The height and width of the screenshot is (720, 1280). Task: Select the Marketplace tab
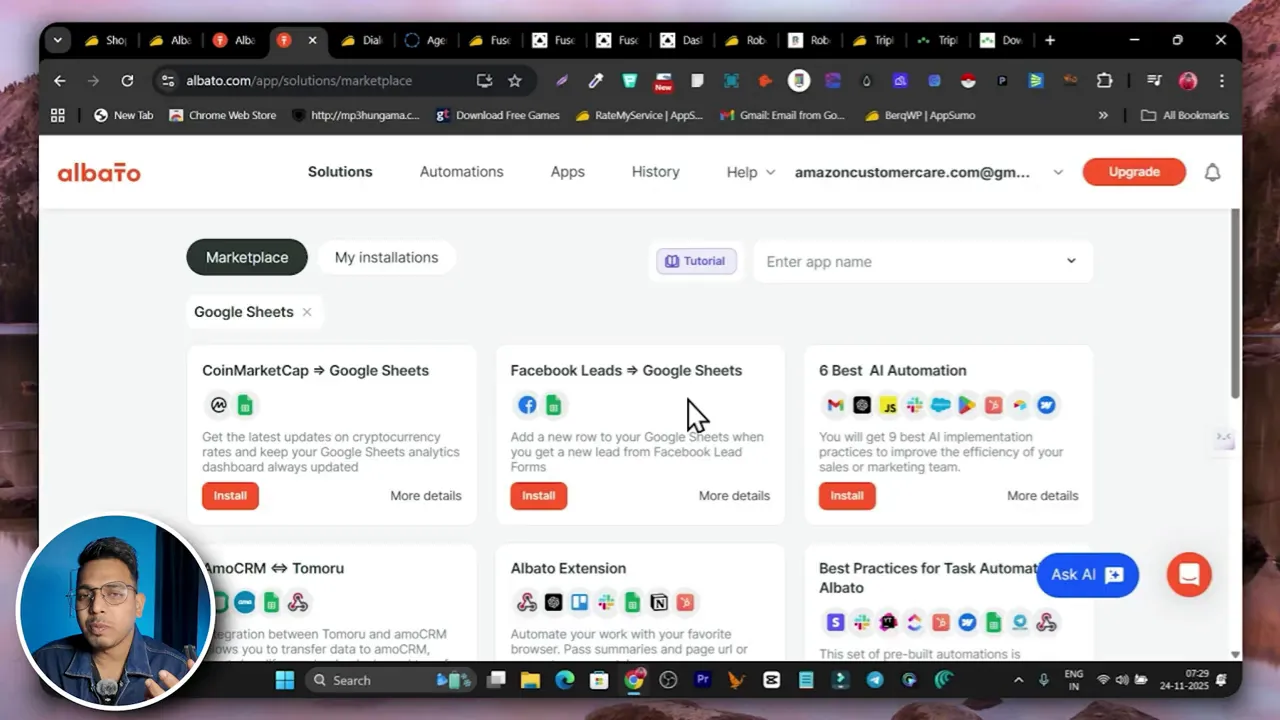point(246,257)
